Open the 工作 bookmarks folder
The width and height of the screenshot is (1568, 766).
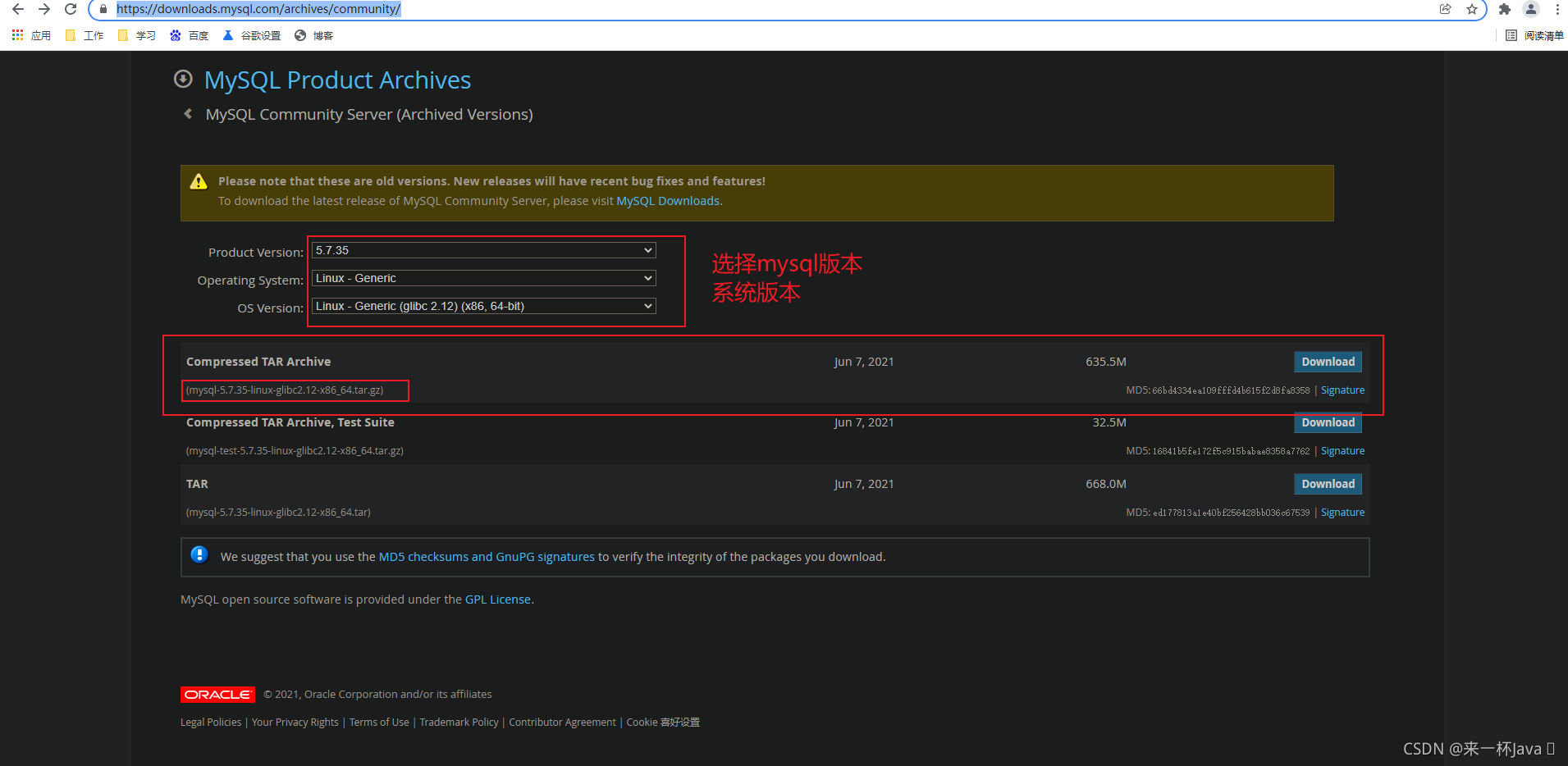85,35
